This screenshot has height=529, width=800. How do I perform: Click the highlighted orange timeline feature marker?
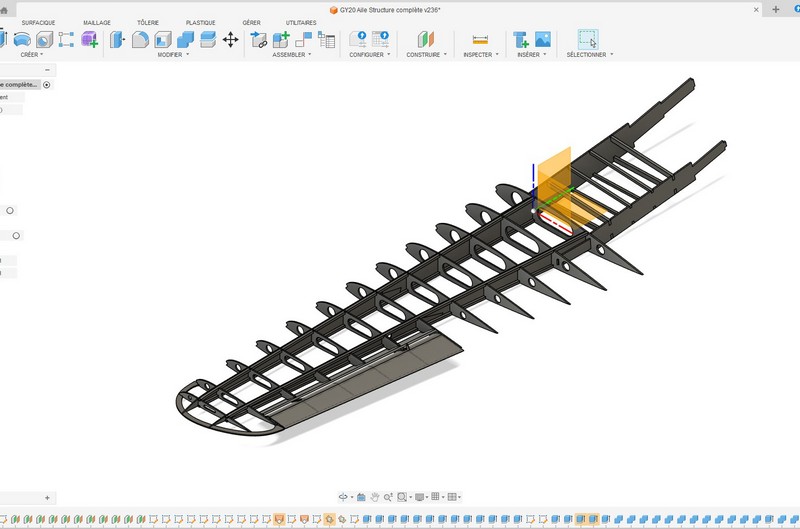click(x=279, y=519)
